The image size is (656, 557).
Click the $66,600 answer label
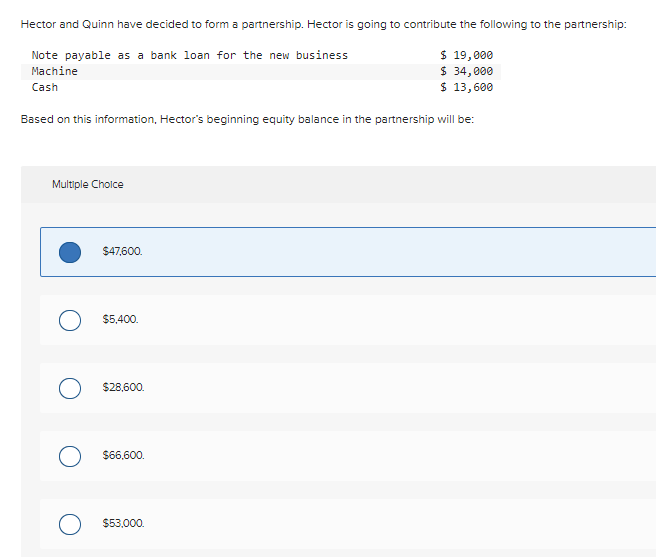(123, 455)
